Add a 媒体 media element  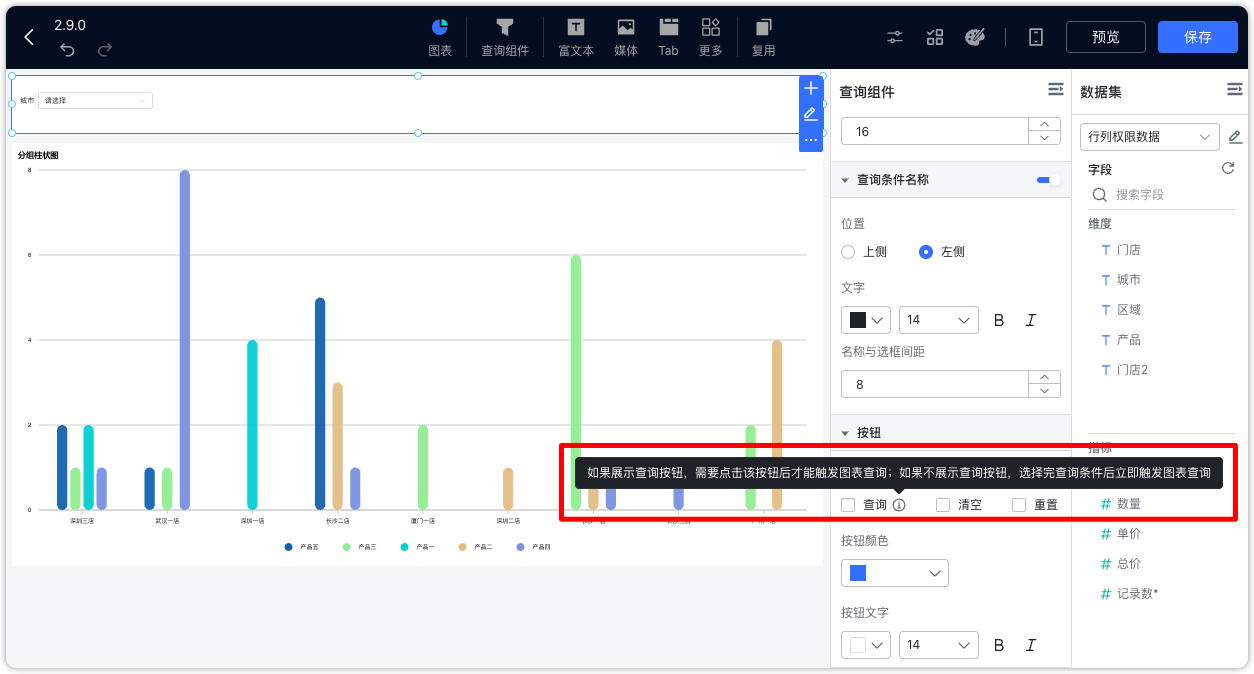pos(625,37)
